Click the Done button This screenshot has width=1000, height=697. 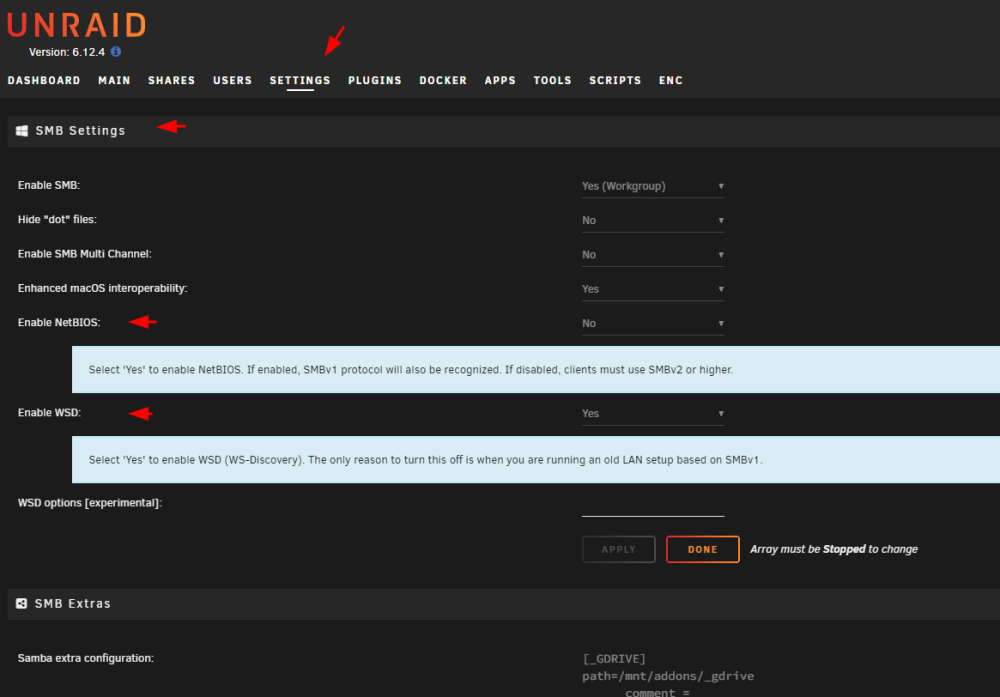coord(703,549)
